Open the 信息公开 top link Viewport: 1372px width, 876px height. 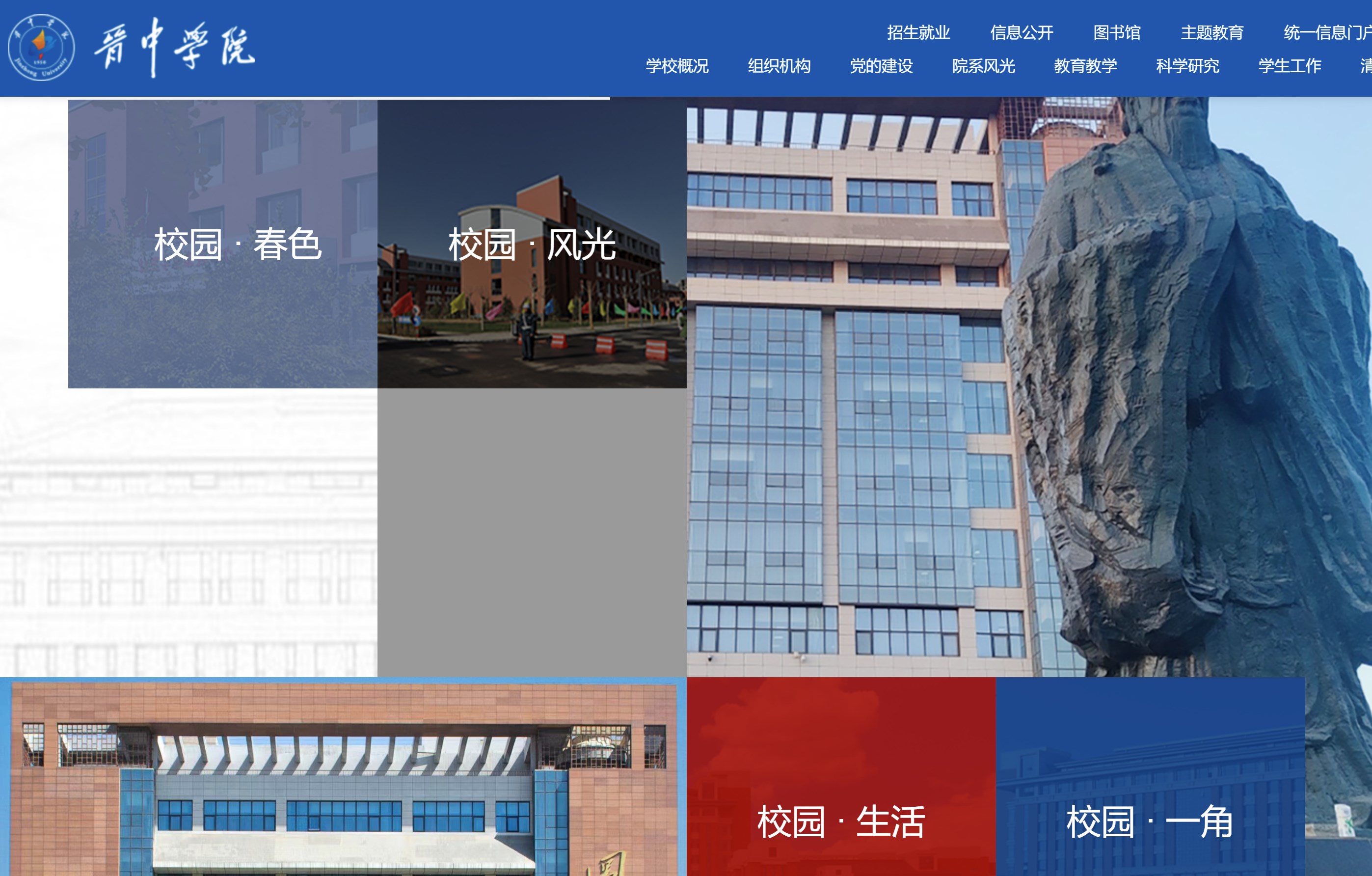(1022, 32)
